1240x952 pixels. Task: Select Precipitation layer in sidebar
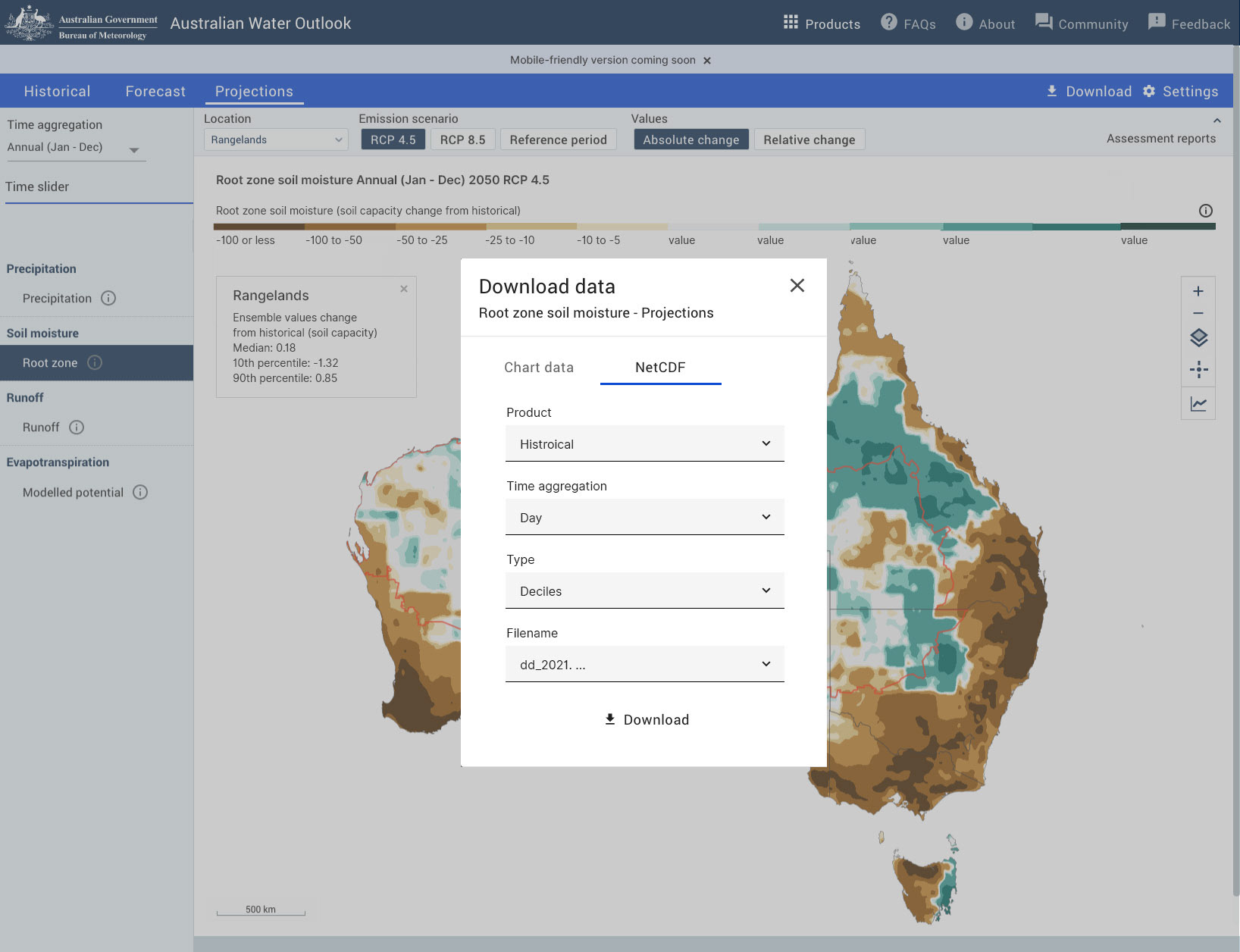click(57, 298)
